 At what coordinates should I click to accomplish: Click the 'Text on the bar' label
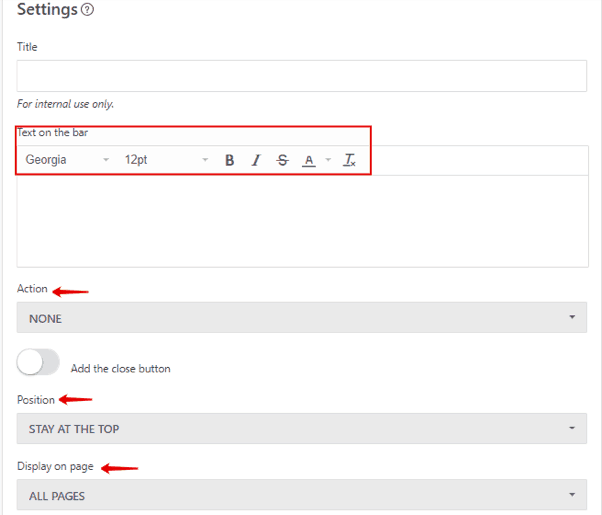click(x=59, y=133)
